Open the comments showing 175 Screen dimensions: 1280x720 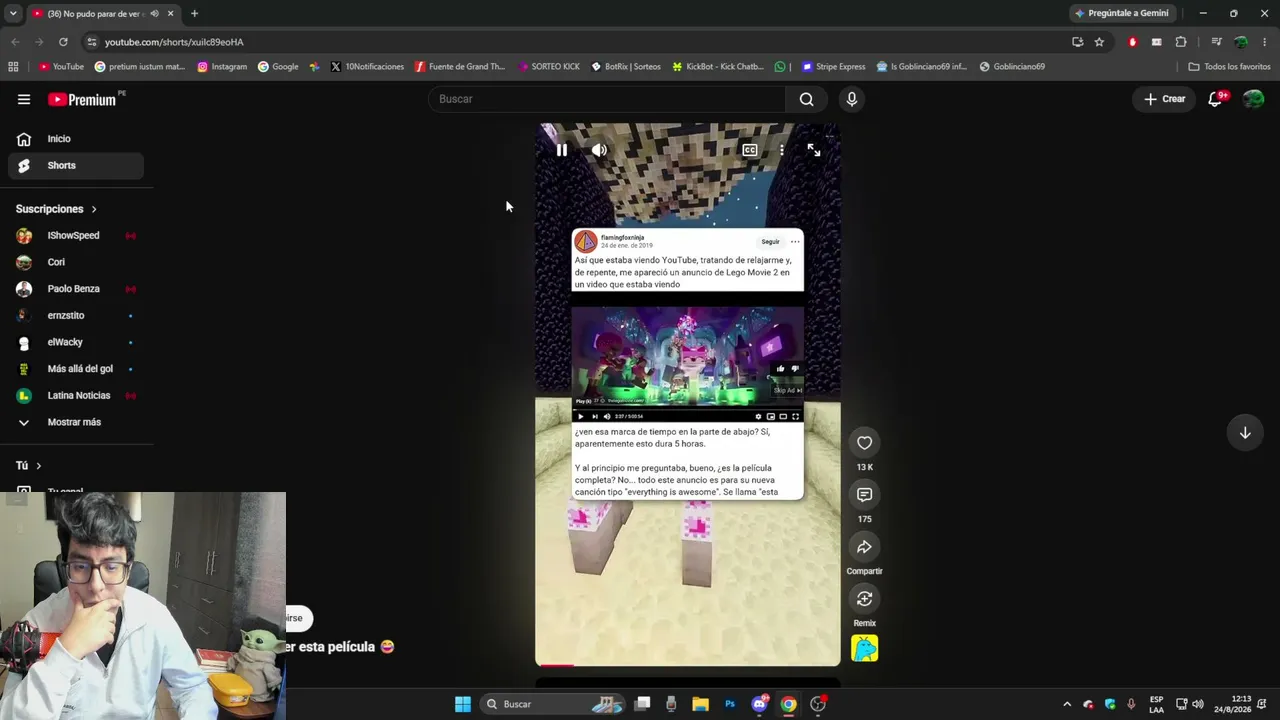tap(865, 495)
